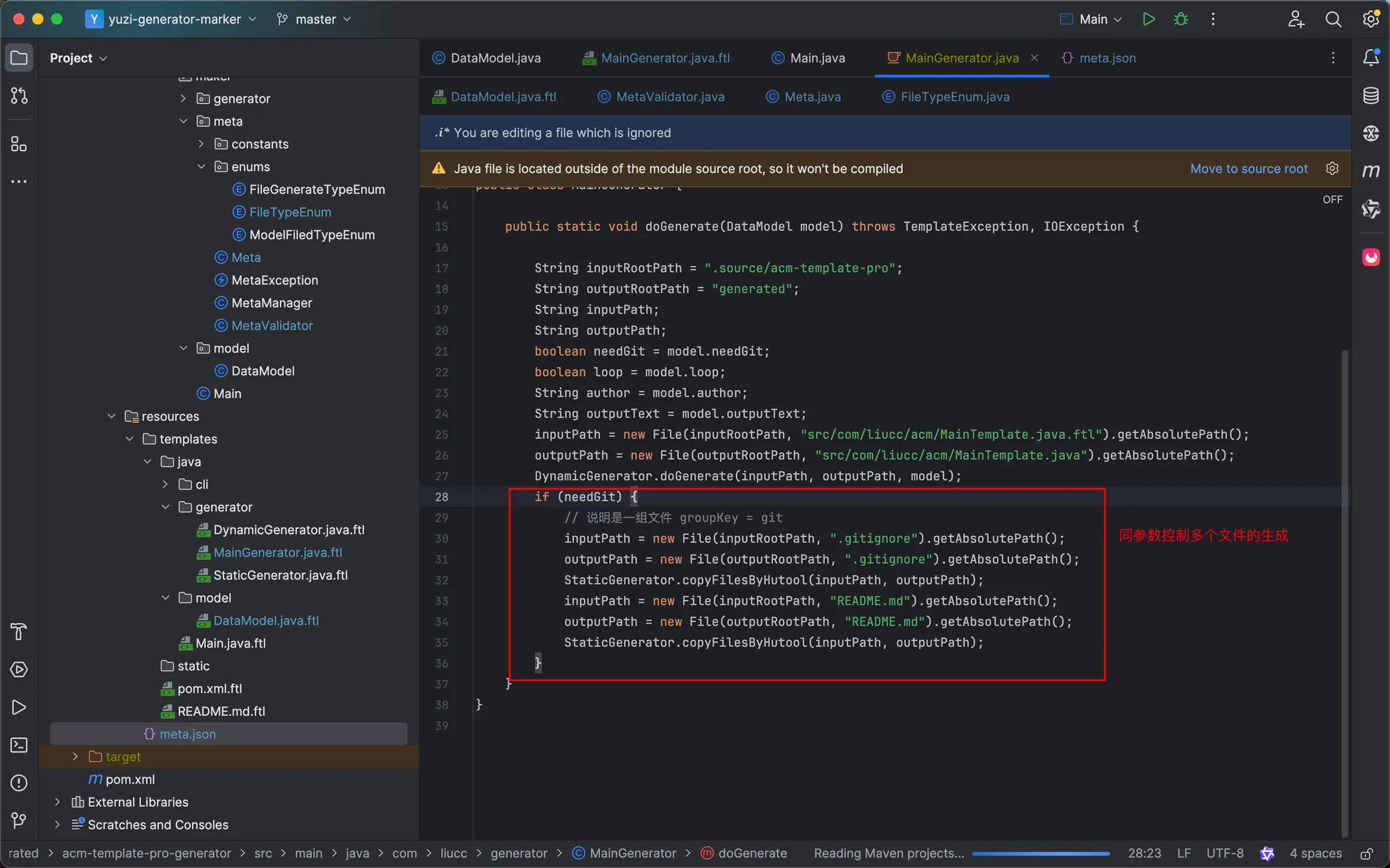Open the Problems tool window icon

click(x=19, y=782)
